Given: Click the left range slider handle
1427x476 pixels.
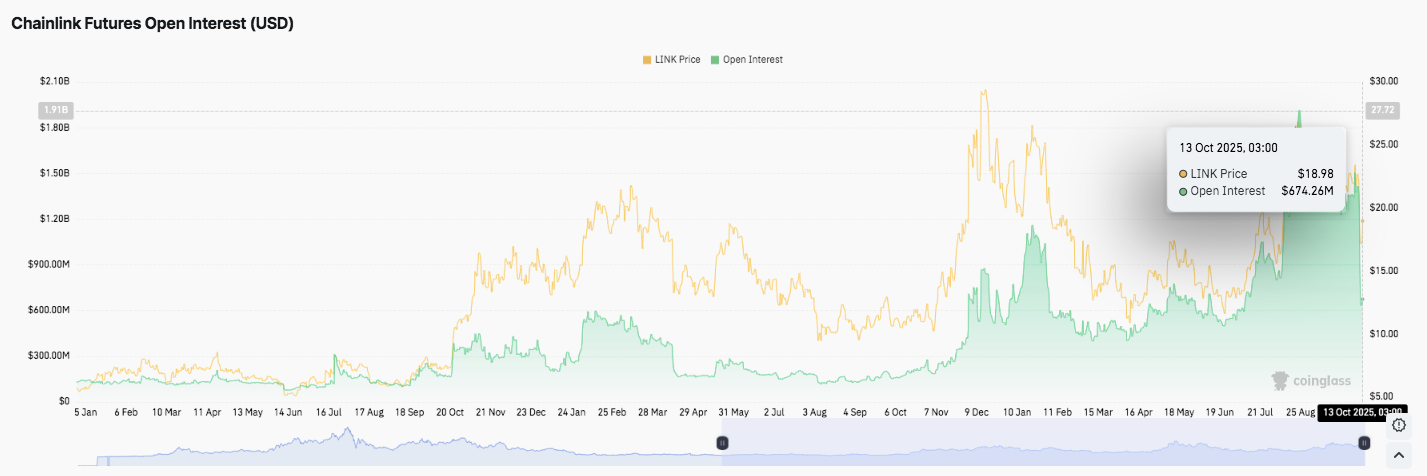Looking at the screenshot, I should click(721, 442).
